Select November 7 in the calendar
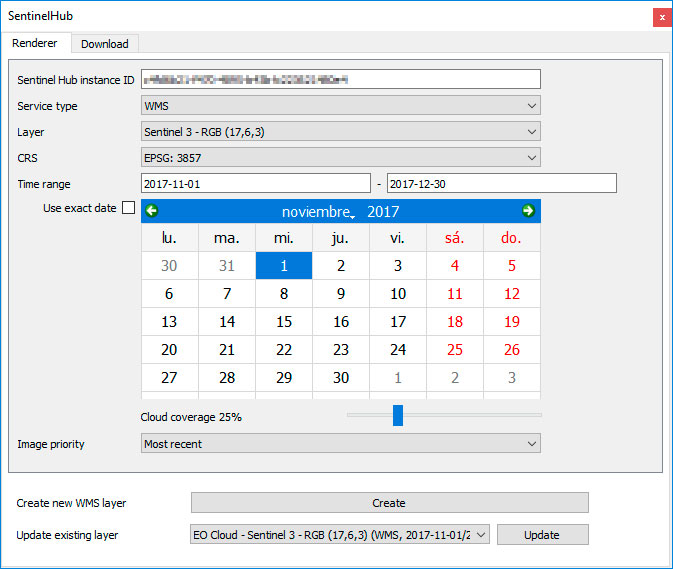Viewport: 673px width, 569px height. pyautogui.click(x=227, y=294)
